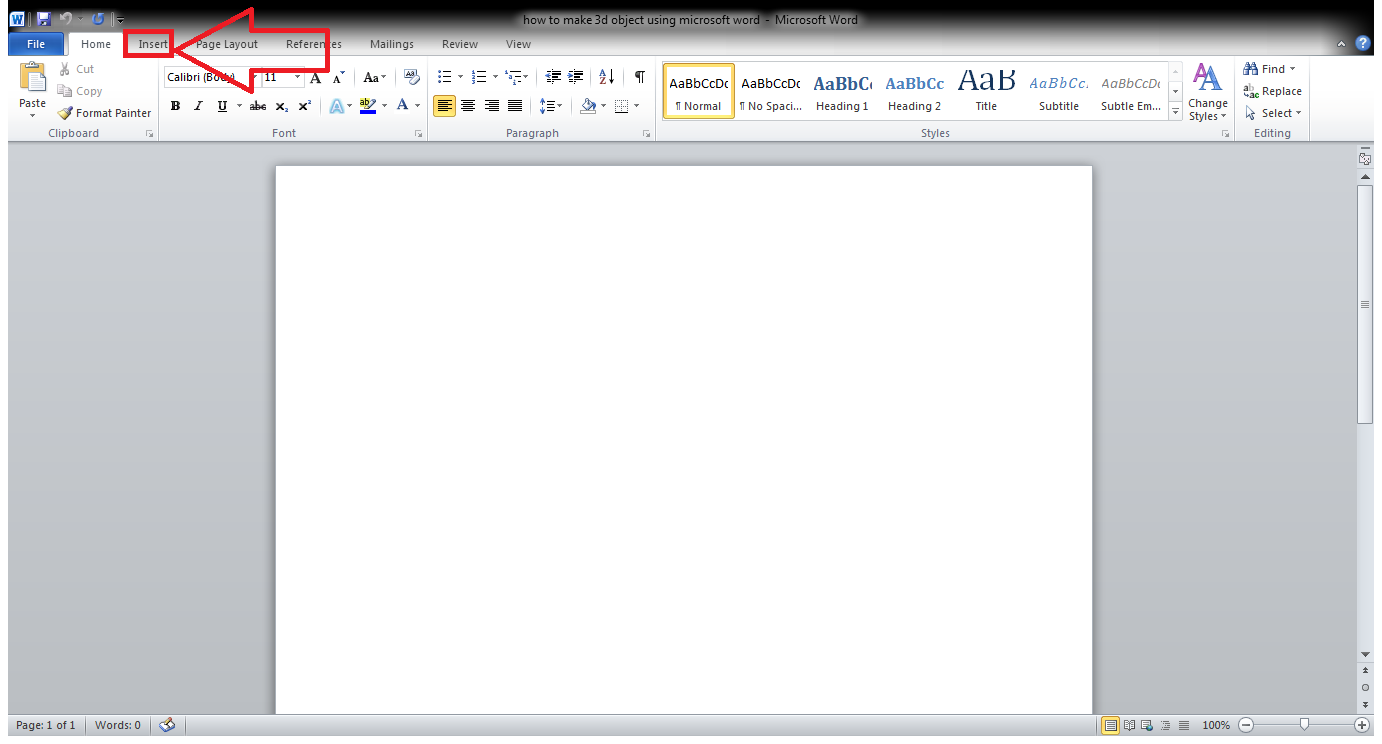Open the Sort dialog icon
Screen dimensions: 1382x744
[x=606, y=76]
